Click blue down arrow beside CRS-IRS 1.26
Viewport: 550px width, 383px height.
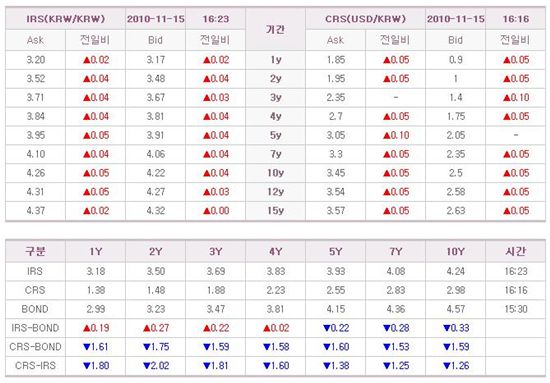(447, 366)
